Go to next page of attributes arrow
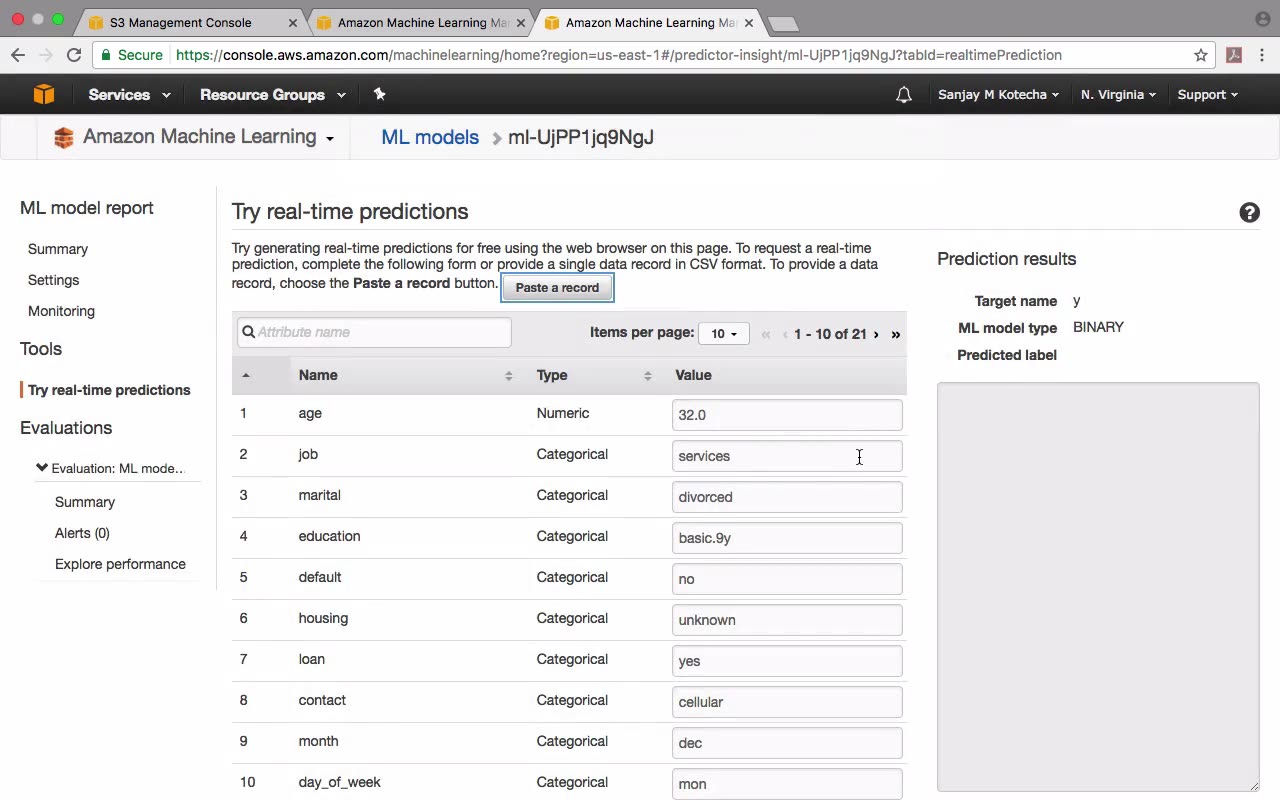This screenshot has height=800, width=1280. point(876,334)
